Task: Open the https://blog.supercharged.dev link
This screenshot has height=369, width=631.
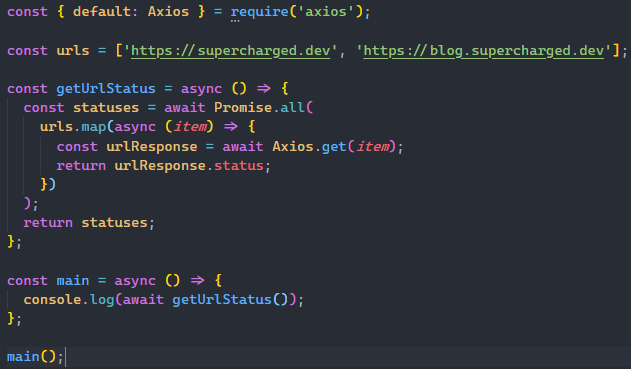Action: pyautogui.click(x=484, y=51)
